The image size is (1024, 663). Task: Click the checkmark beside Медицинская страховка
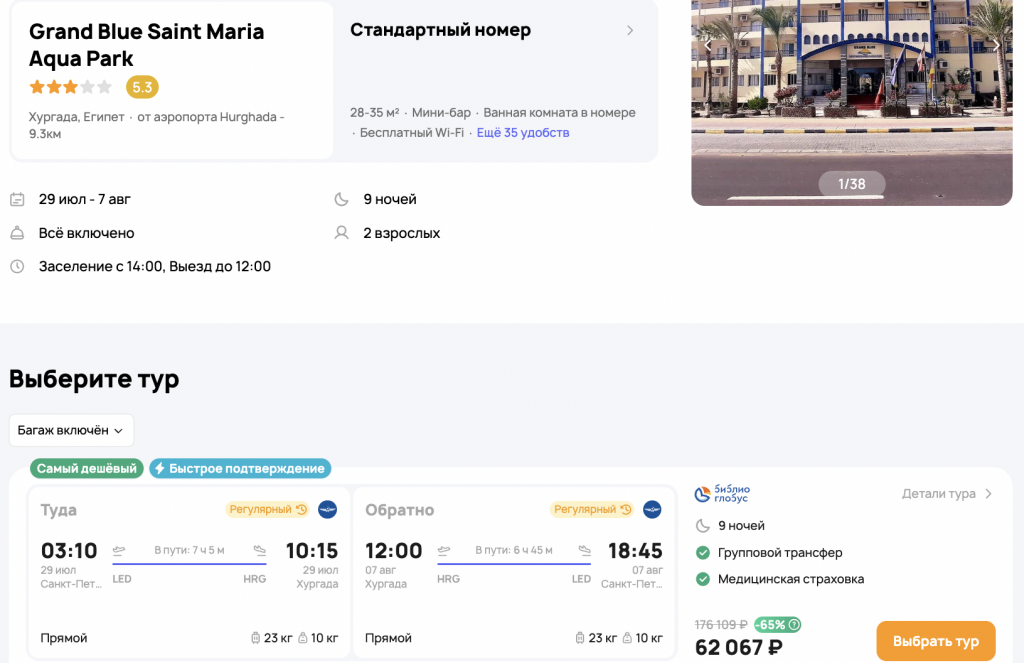[x=703, y=579]
